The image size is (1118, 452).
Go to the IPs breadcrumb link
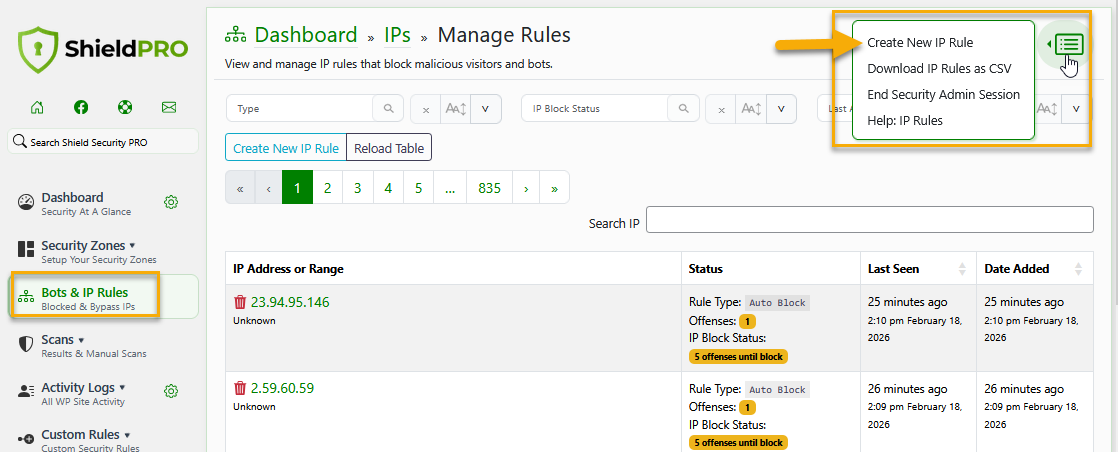[397, 35]
